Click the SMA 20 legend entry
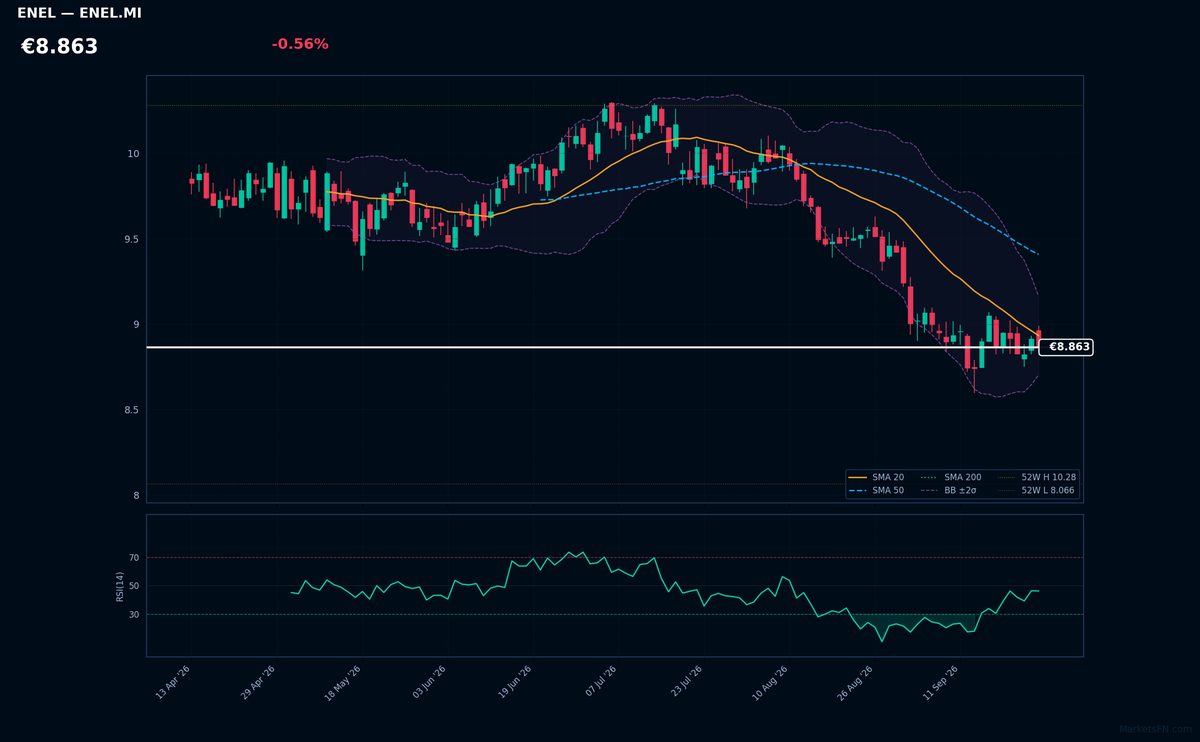Viewport: 1200px width, 742px height. (877, 478)
